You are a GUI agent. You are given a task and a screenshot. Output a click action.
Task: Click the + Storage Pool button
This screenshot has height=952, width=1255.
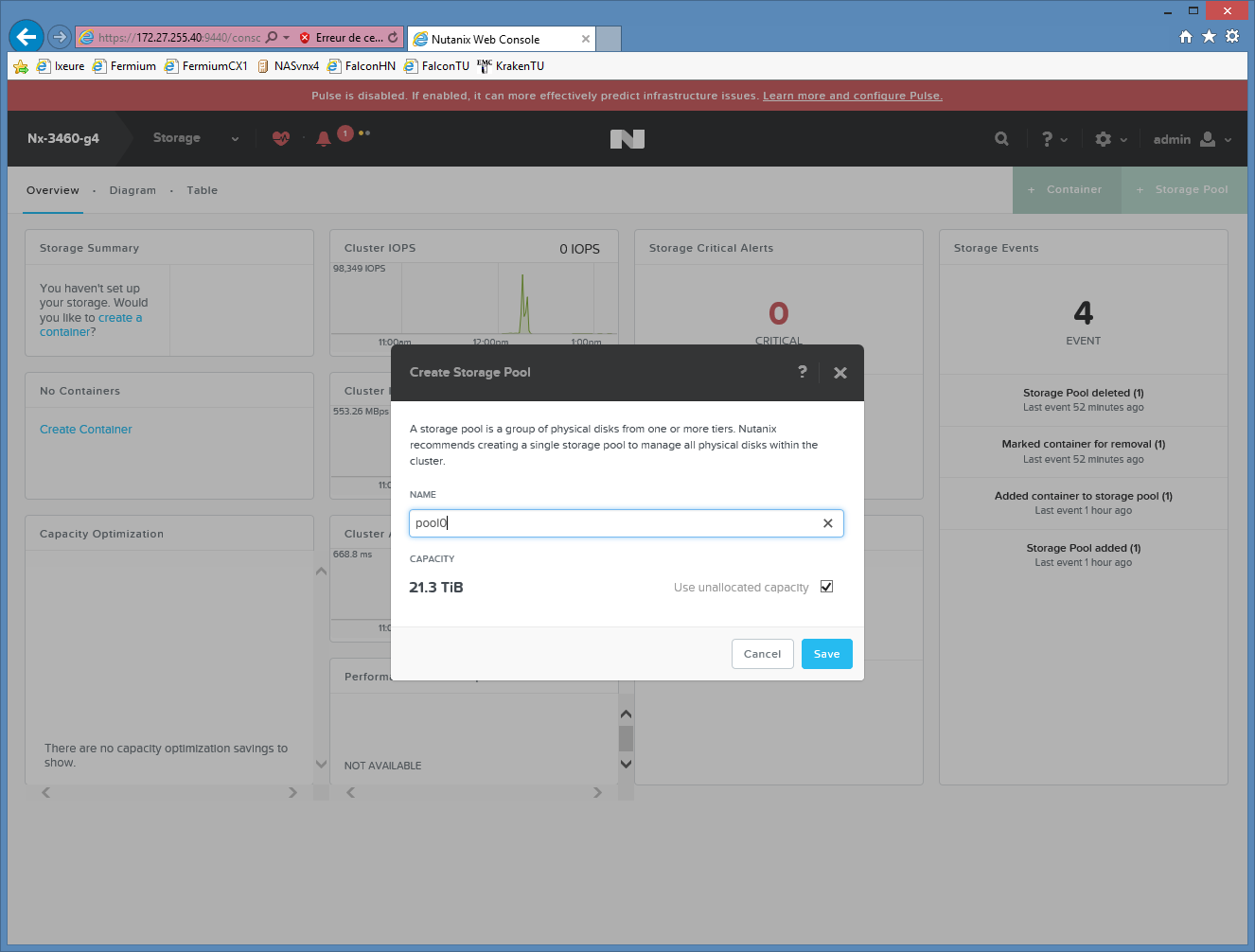1184,190
